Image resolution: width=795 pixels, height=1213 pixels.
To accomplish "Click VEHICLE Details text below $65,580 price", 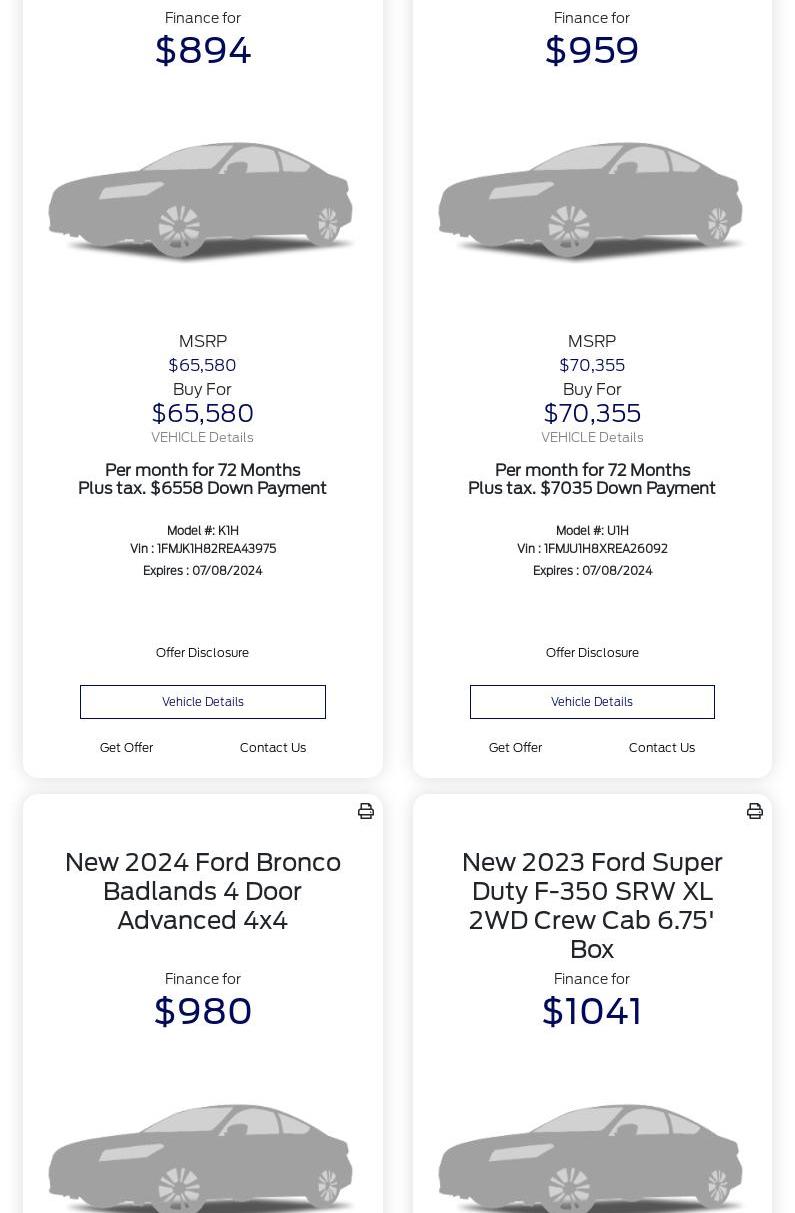I will click(x=202, y=438).
